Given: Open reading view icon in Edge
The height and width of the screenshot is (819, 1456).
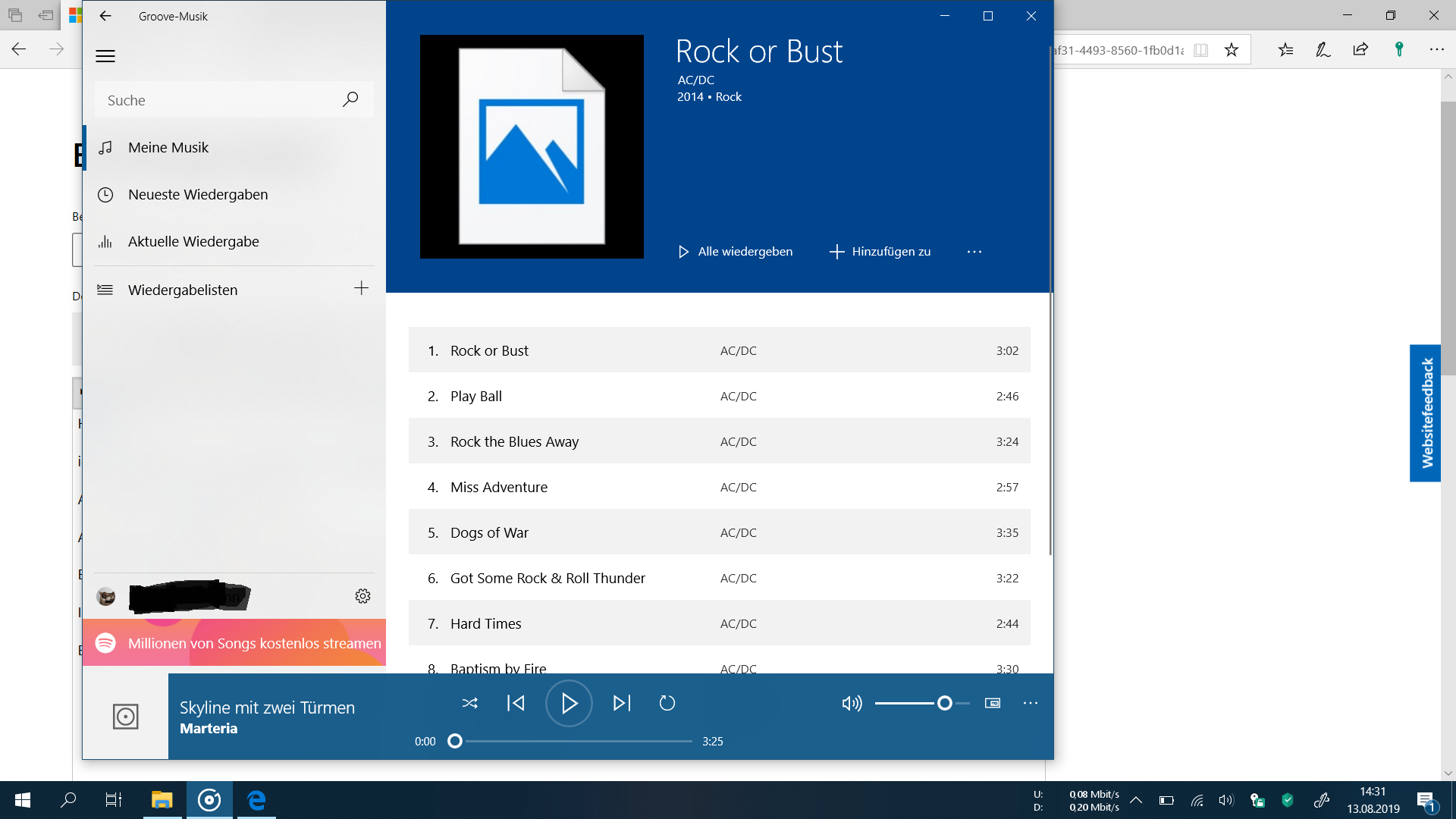Looking at the screenshot, I should [1201, 50].
